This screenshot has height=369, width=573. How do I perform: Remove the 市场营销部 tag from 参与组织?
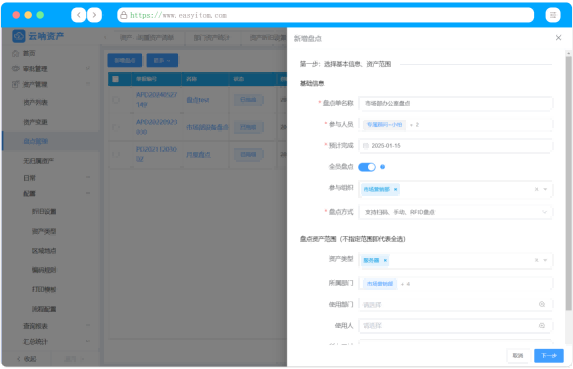(395, 189)
